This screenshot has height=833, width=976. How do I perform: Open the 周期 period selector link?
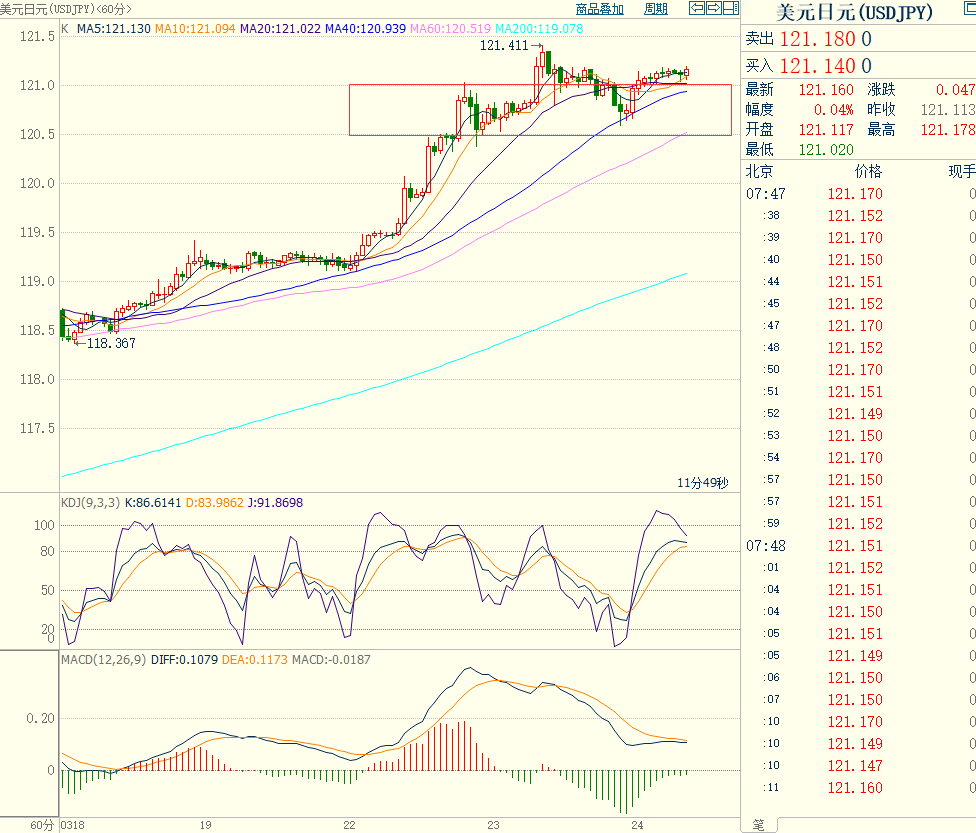click(655, 9)
